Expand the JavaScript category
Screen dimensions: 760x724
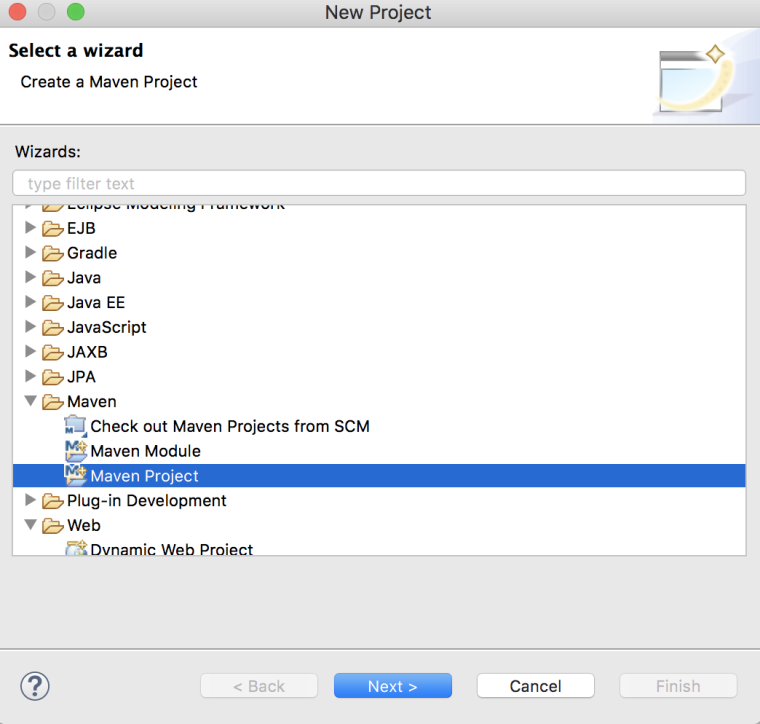tap(30, 326)
